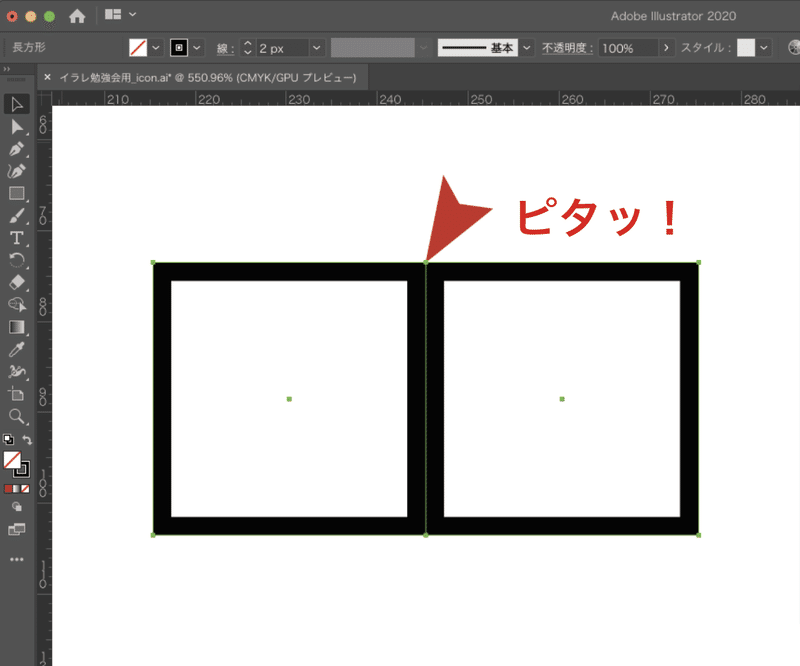
Task: Click the スタイル graphic style swatch
Action: click(x=746, y=48)
